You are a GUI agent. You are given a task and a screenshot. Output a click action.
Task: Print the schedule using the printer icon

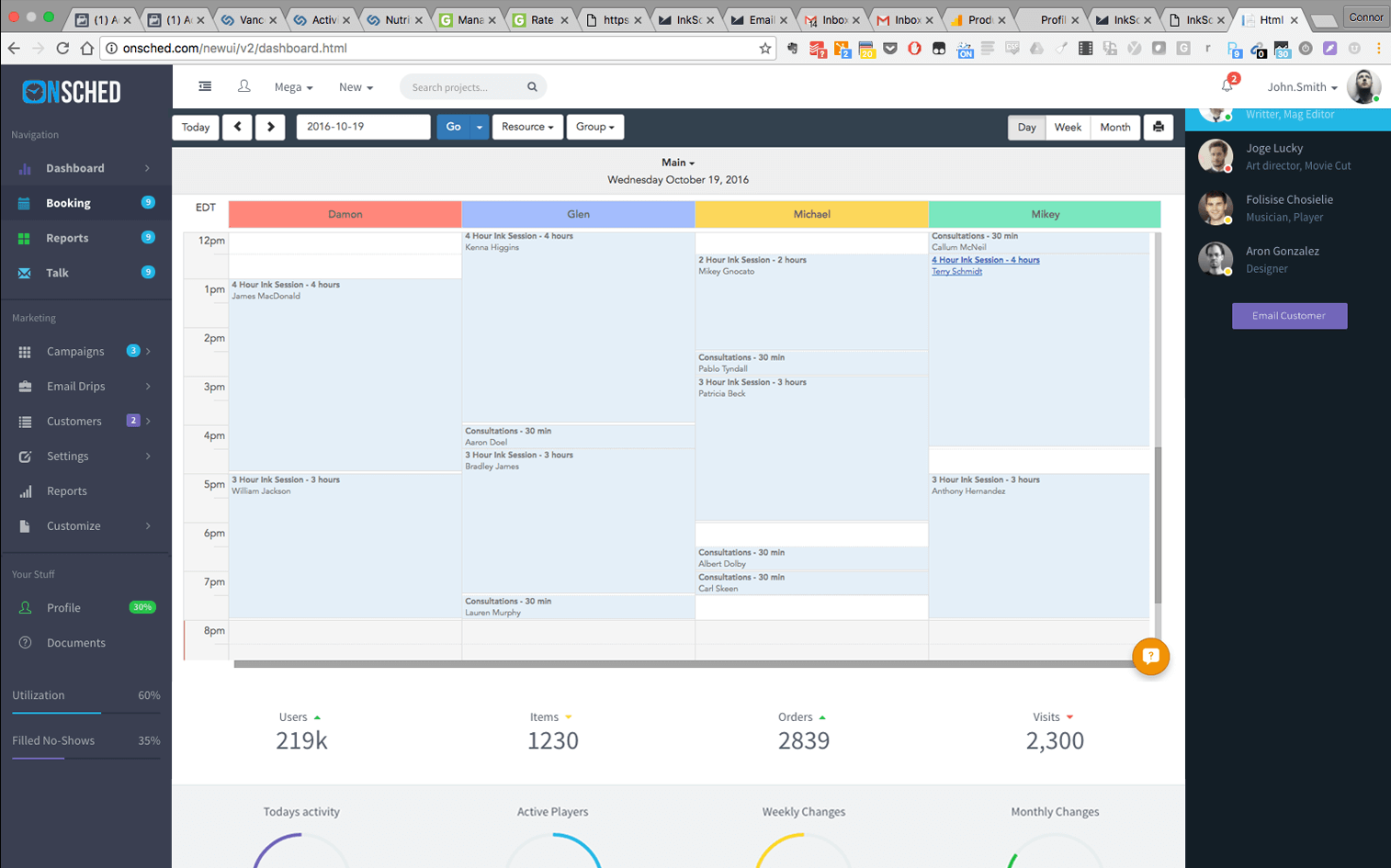[1157, 127]
